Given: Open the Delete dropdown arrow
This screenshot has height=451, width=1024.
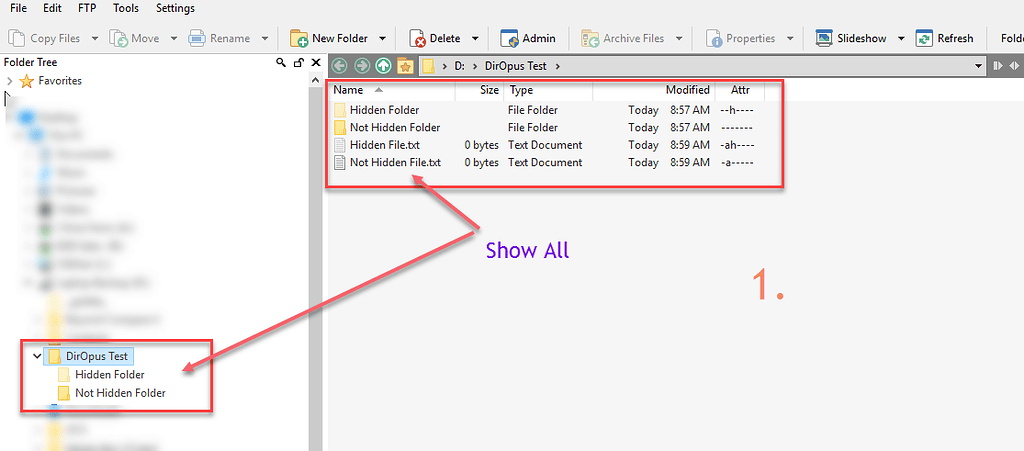Looking at the screenshot, I should (475, 38).
